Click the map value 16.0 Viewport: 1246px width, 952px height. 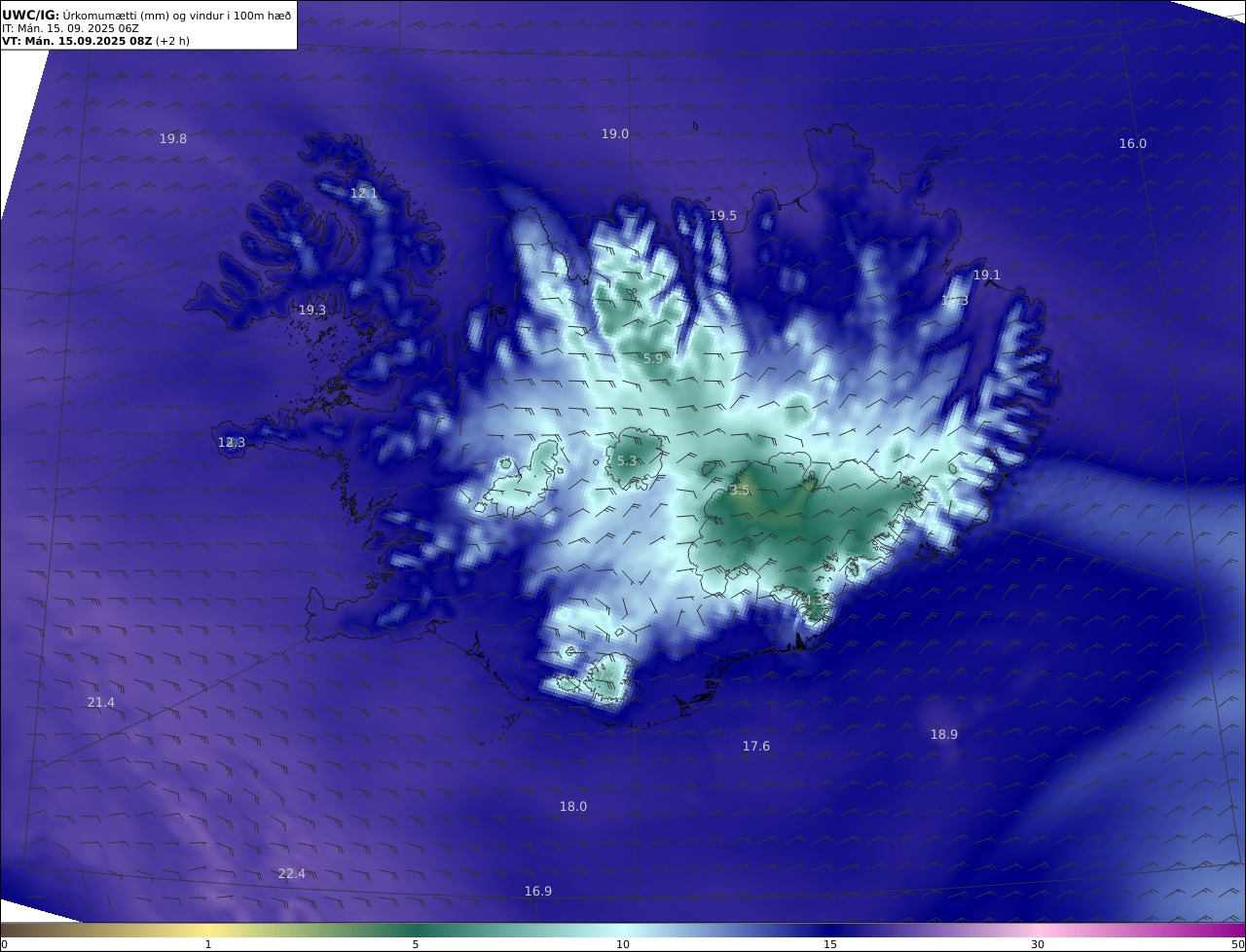[1132, 144]
